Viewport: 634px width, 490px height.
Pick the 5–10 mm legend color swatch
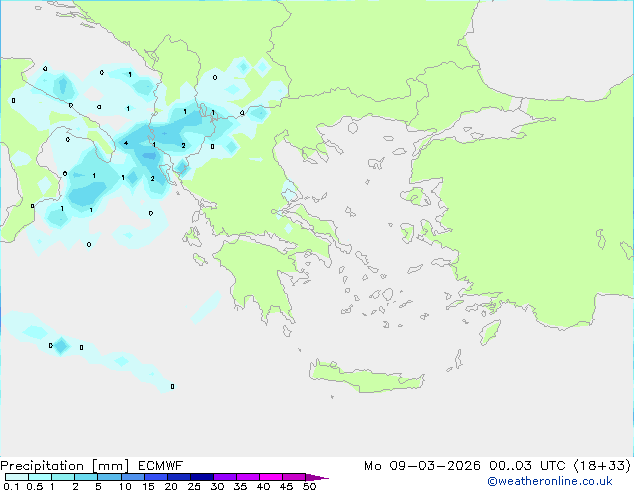[109, 477]
